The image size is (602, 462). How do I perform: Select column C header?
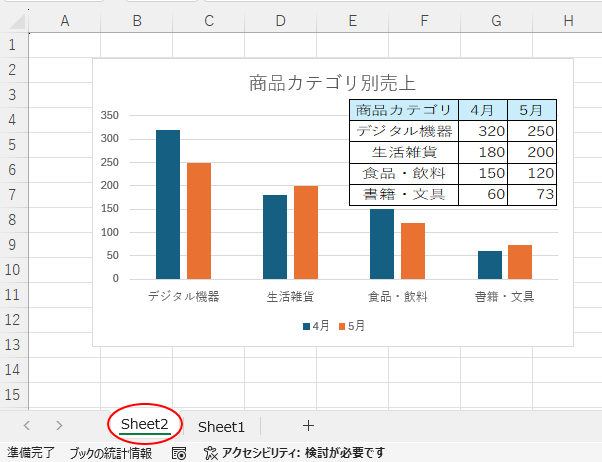(208, 21)
